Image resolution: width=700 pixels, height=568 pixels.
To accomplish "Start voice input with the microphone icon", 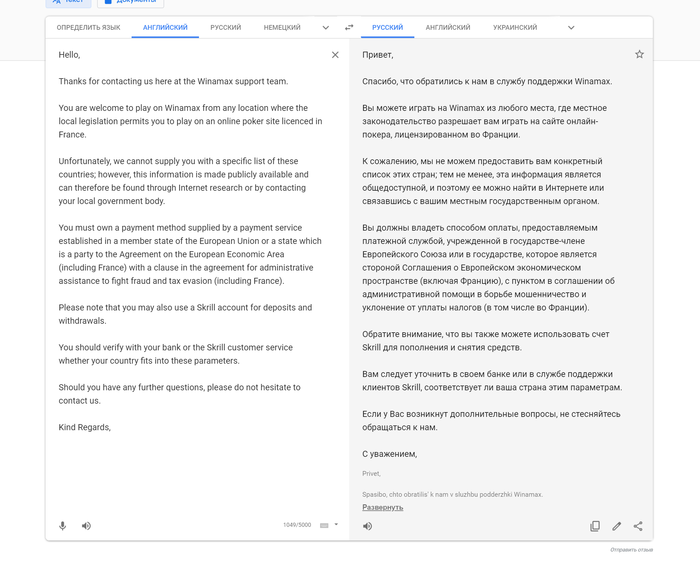I will [62, 526].
